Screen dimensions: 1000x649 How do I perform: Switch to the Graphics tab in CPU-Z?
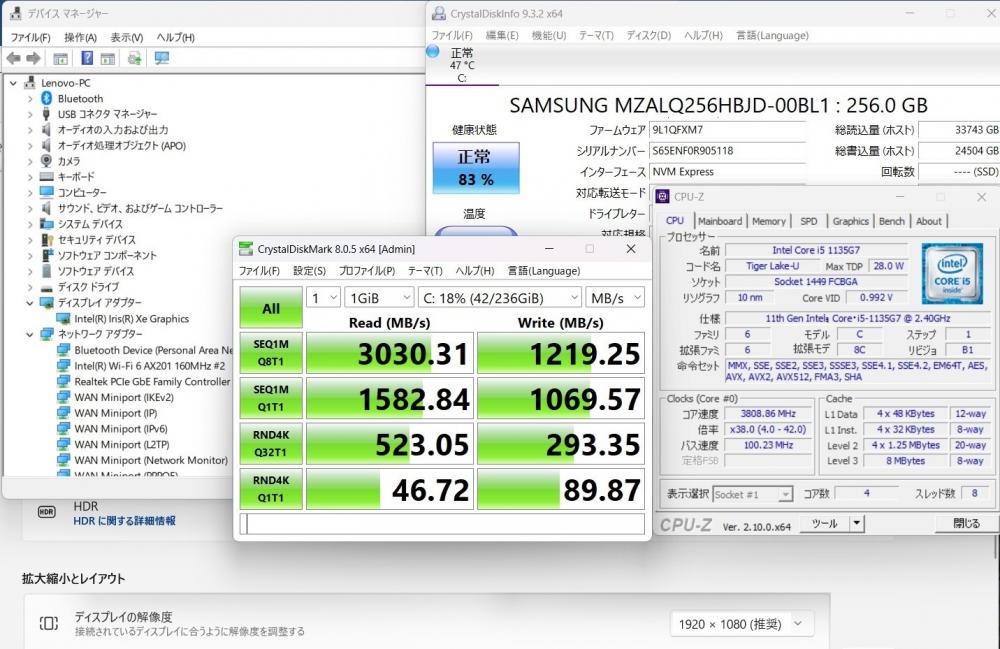850,221
